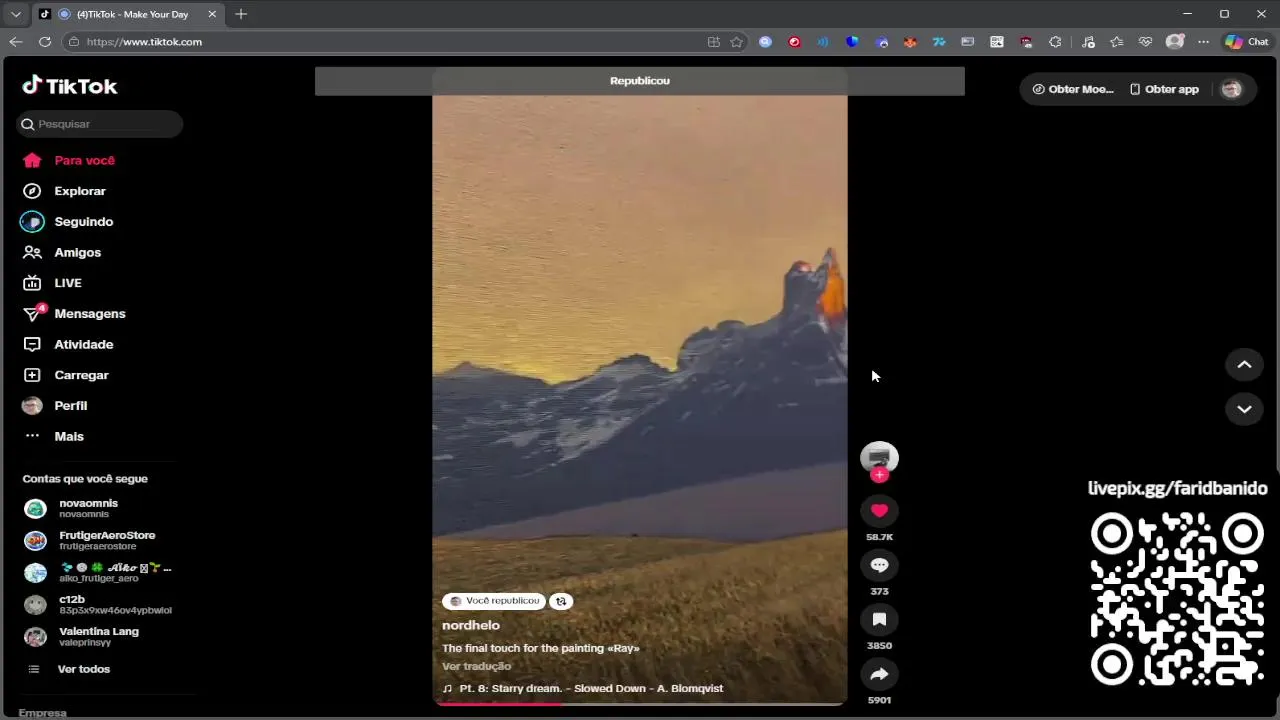Open novaomnis followed account

pyautogui.click(x=72, y=508)
